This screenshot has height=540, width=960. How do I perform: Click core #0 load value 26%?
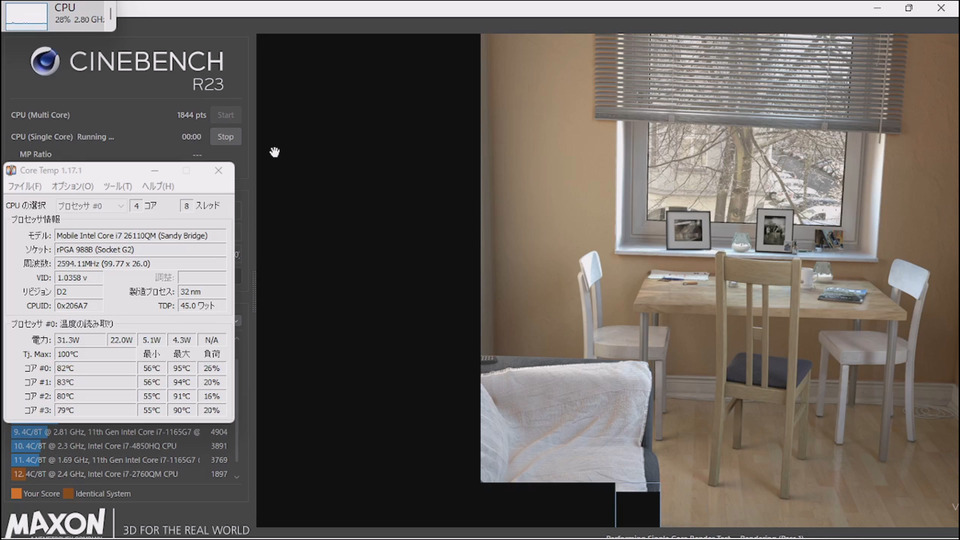coord(212,368)
